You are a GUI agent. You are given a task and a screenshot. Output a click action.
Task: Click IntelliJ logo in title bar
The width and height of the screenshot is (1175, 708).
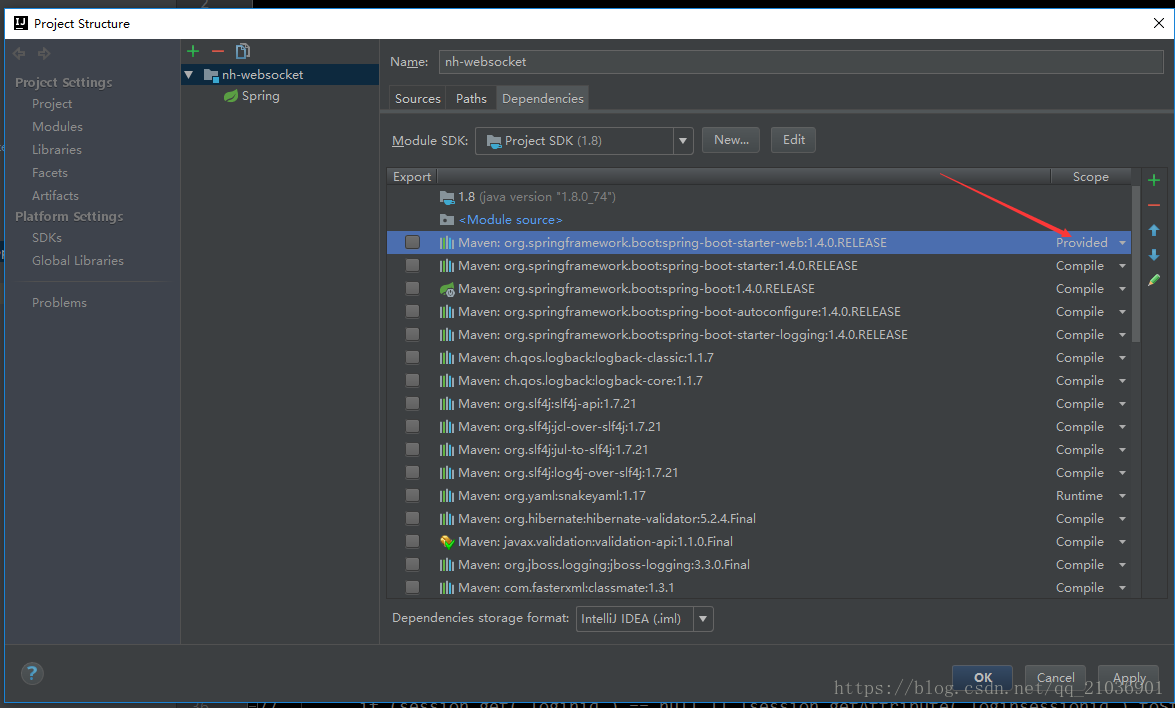pos(21,23)
